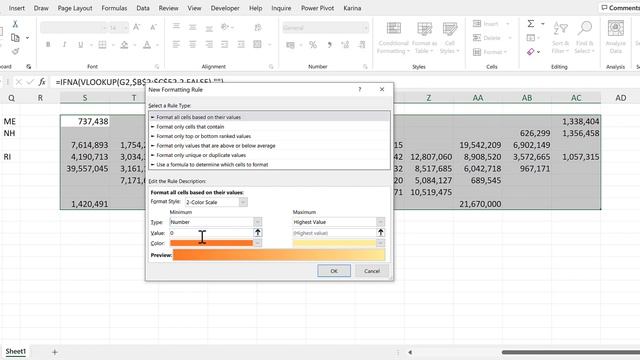Expand the Delete cells dropdown arrow

[x=510, y=38]
